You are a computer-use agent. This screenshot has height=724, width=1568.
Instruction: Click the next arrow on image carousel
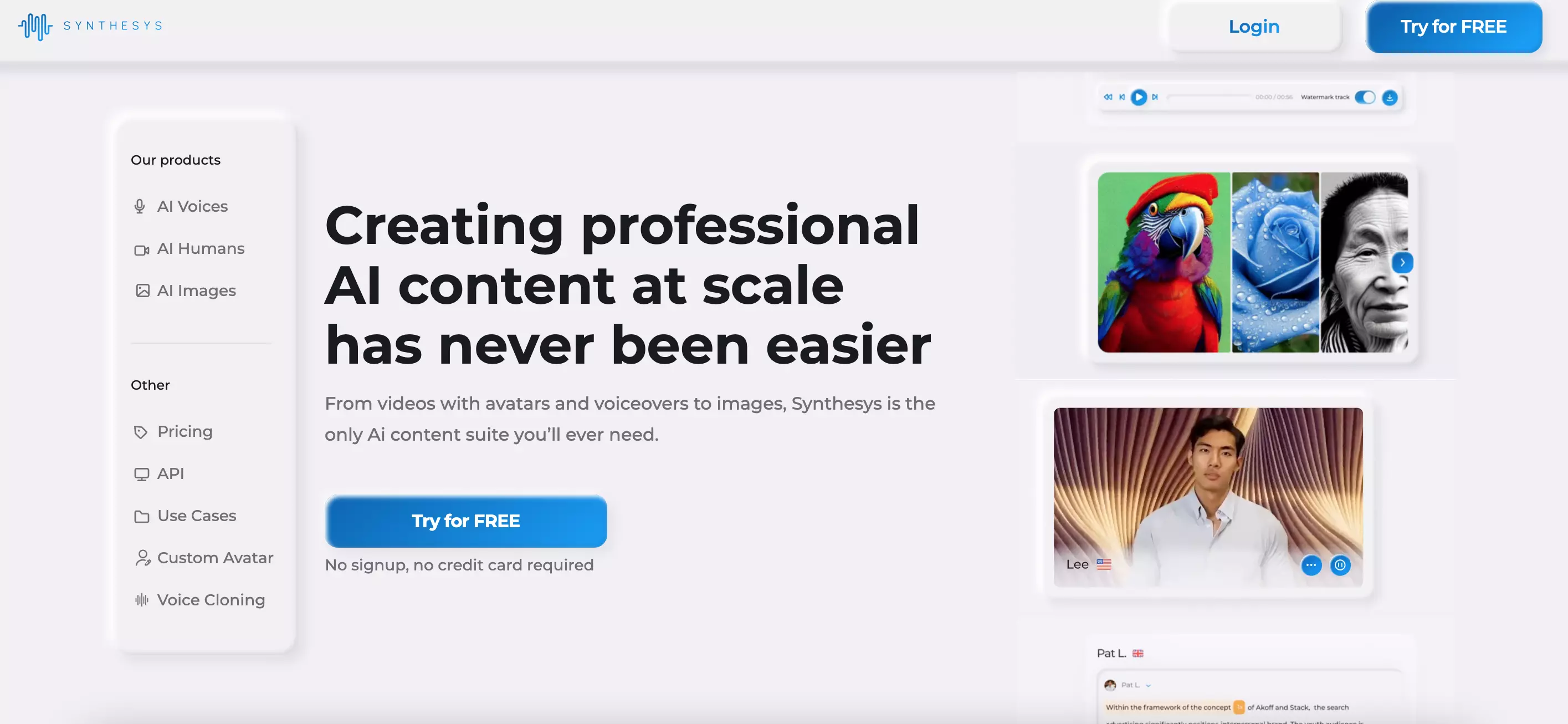point(1402,262)
